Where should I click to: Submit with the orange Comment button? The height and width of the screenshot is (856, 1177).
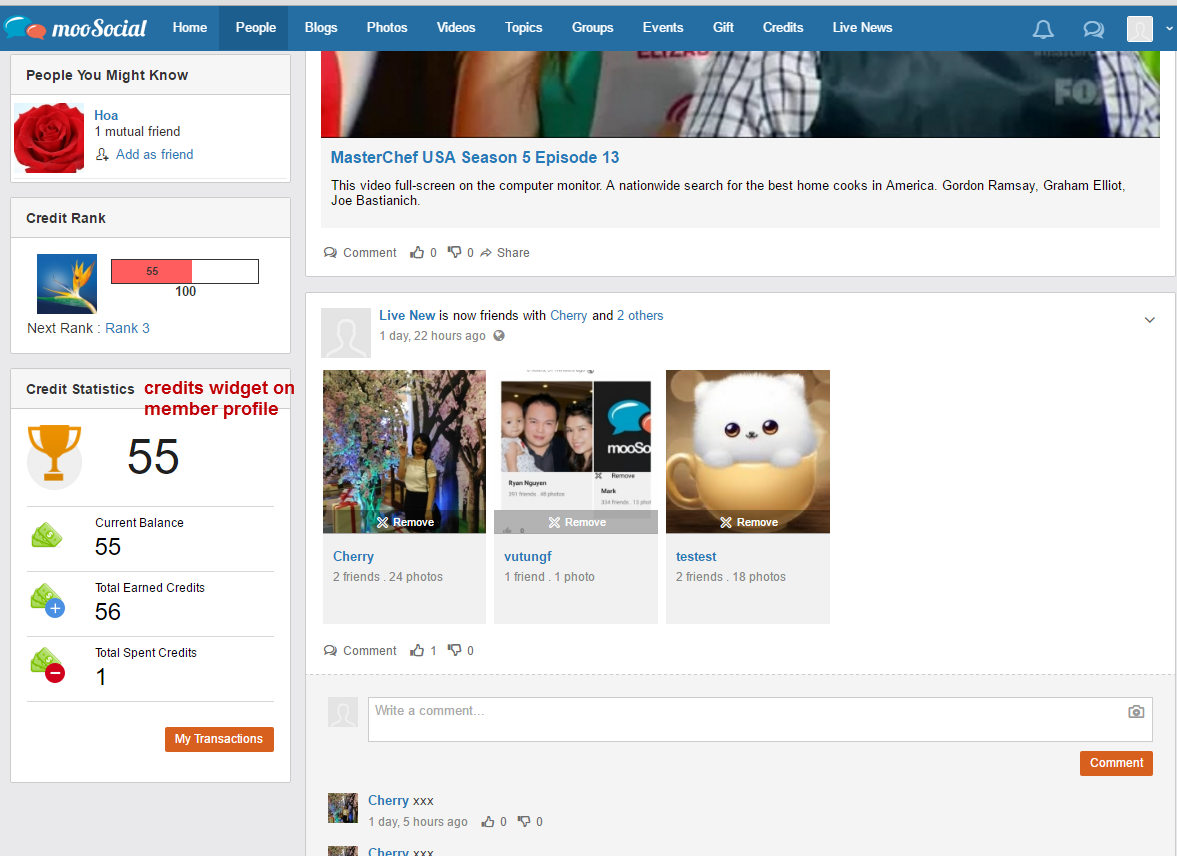(x=1116, y=763)
